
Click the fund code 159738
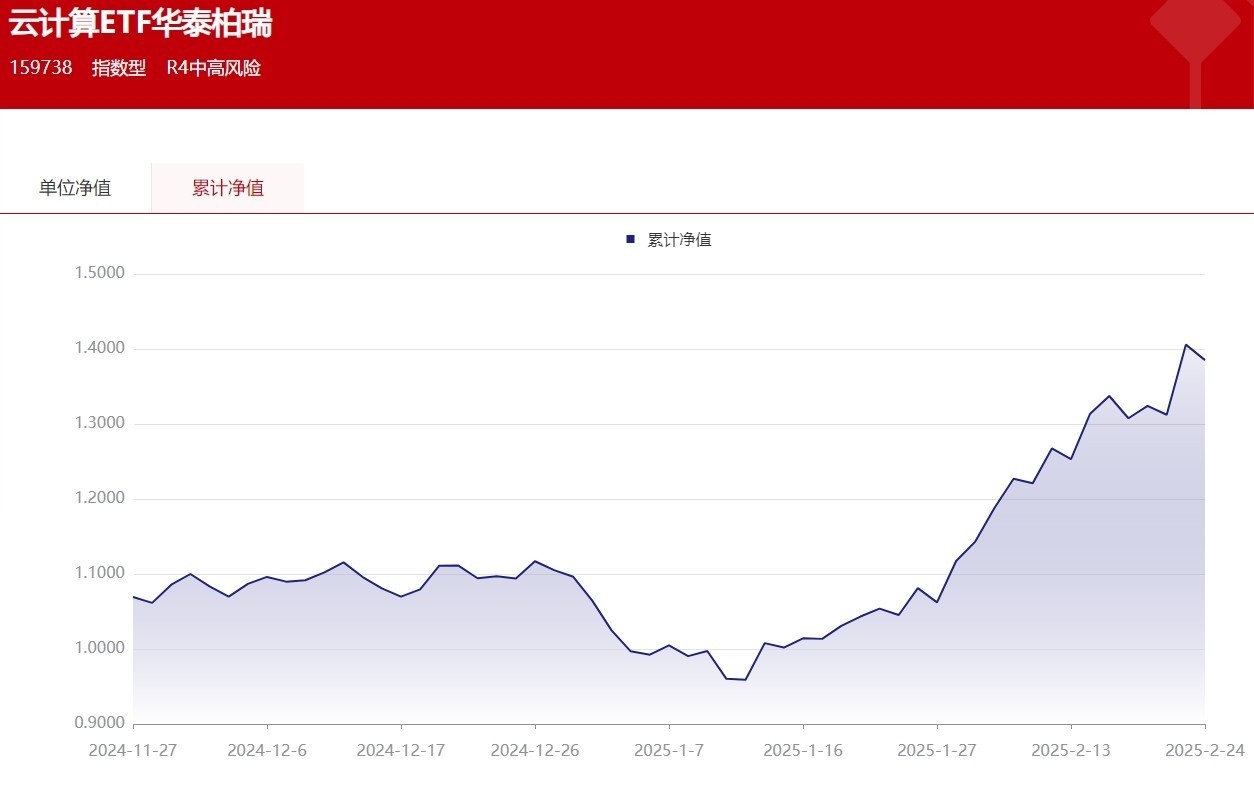pyautogui.click(x=40, y=68)
